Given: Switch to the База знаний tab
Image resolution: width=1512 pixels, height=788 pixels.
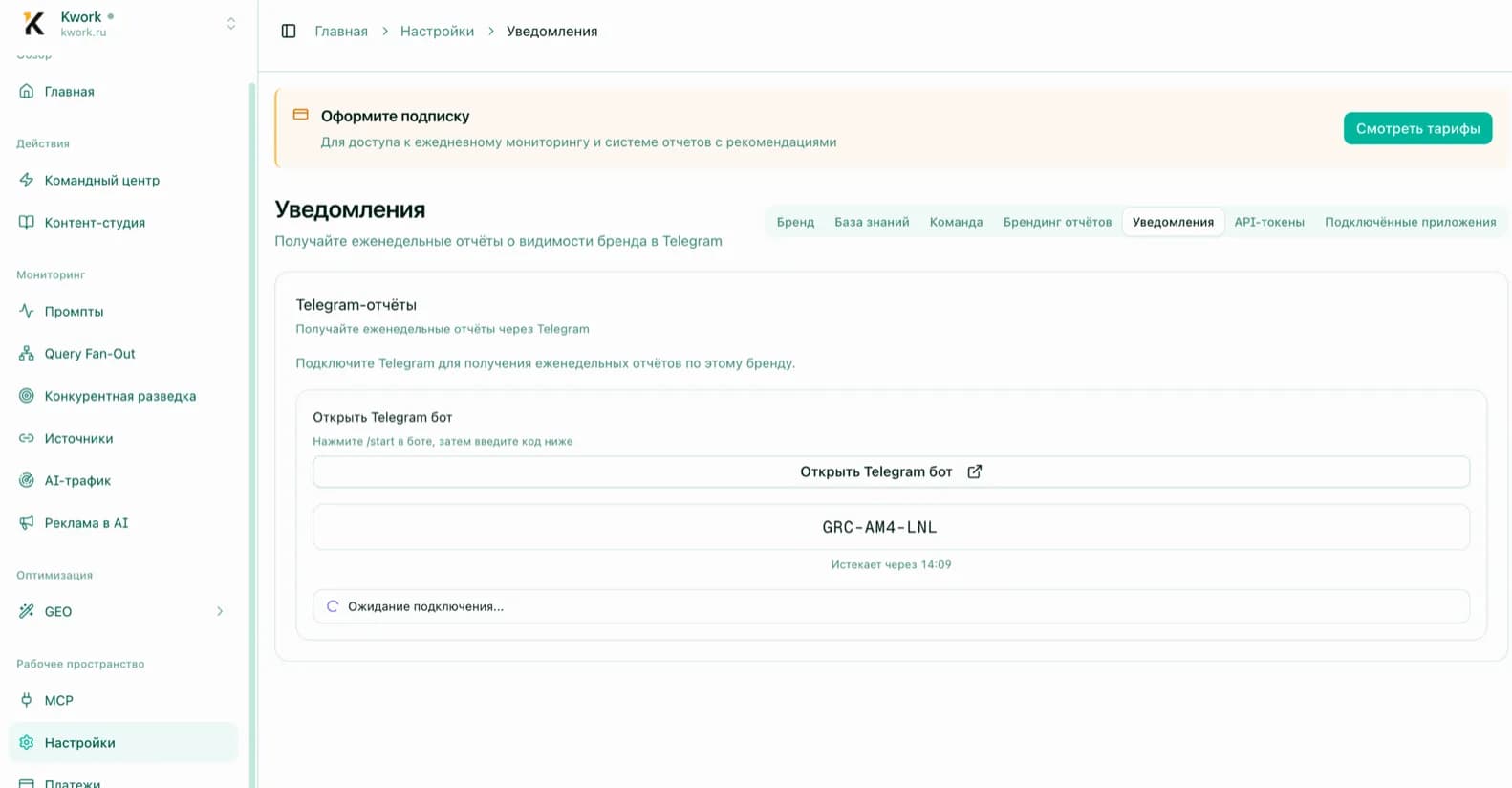Looking at the screenshot, I should 872,222.
